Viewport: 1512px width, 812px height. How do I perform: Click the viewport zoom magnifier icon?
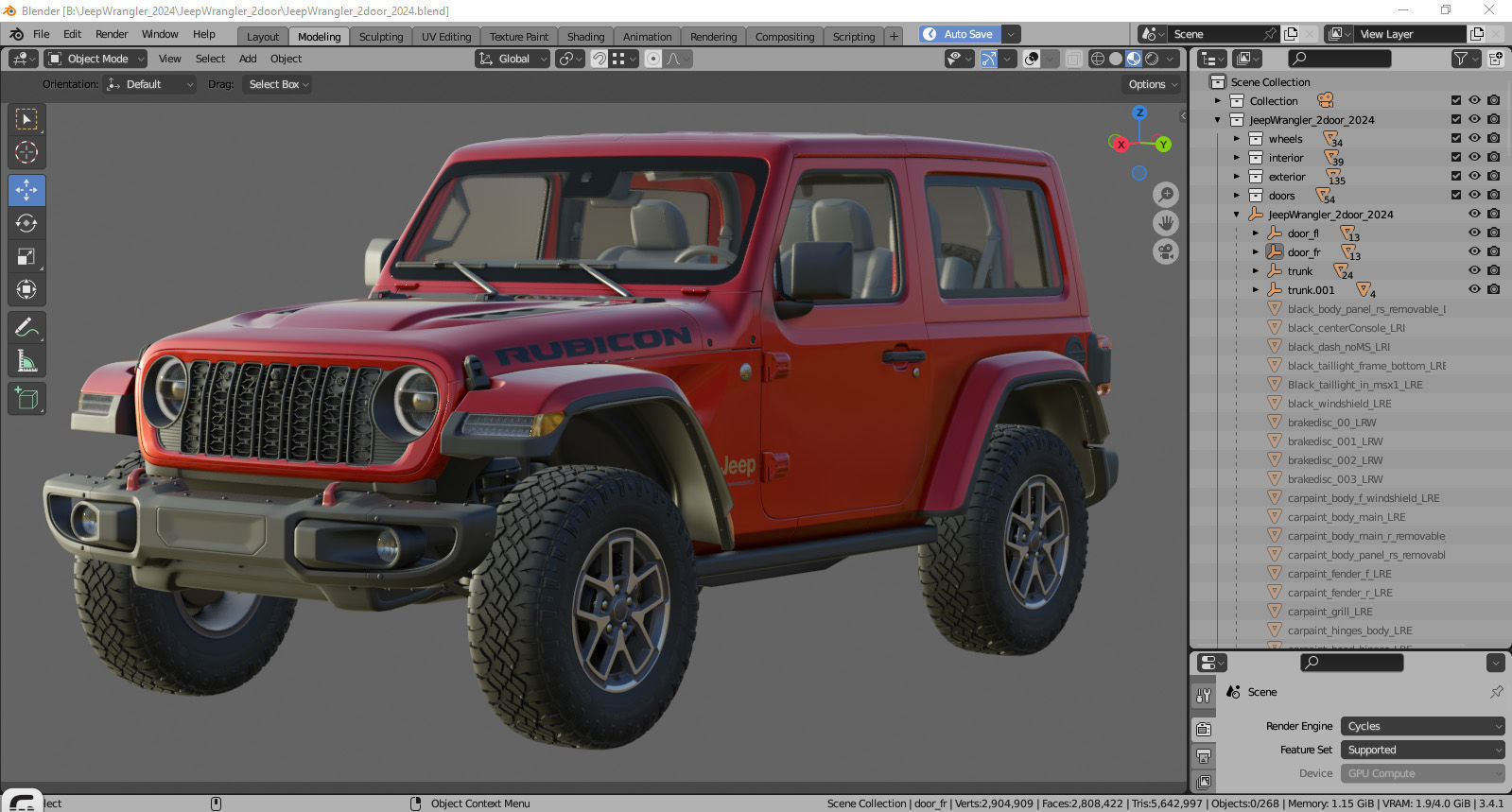(1166, 195)
